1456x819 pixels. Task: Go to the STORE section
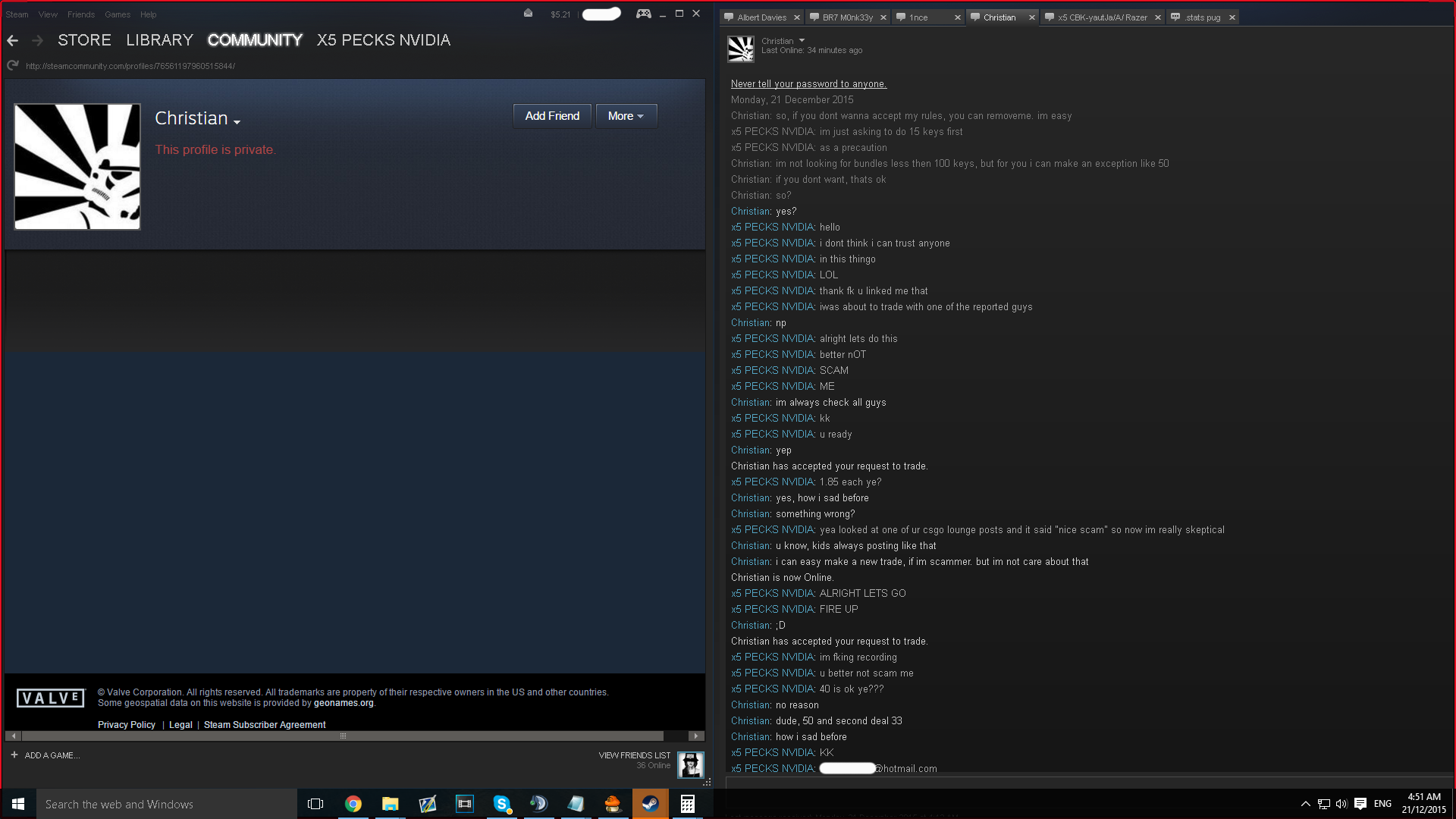(84, 40)
